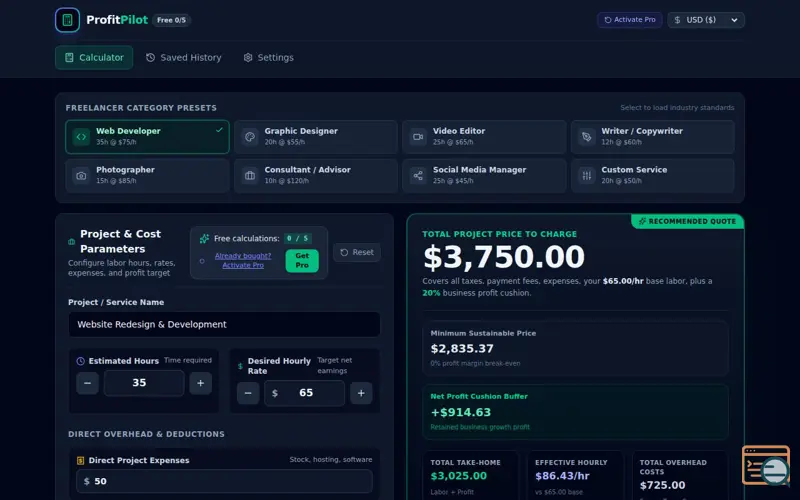
Task: Click the share icon on Social Media Manager
Action: pyautogui.click(x=418, y=176)
